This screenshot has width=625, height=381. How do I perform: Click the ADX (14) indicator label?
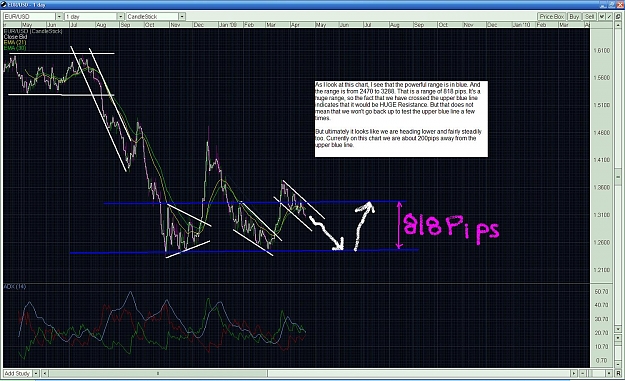pyautogui.click(x=15, y=286)
